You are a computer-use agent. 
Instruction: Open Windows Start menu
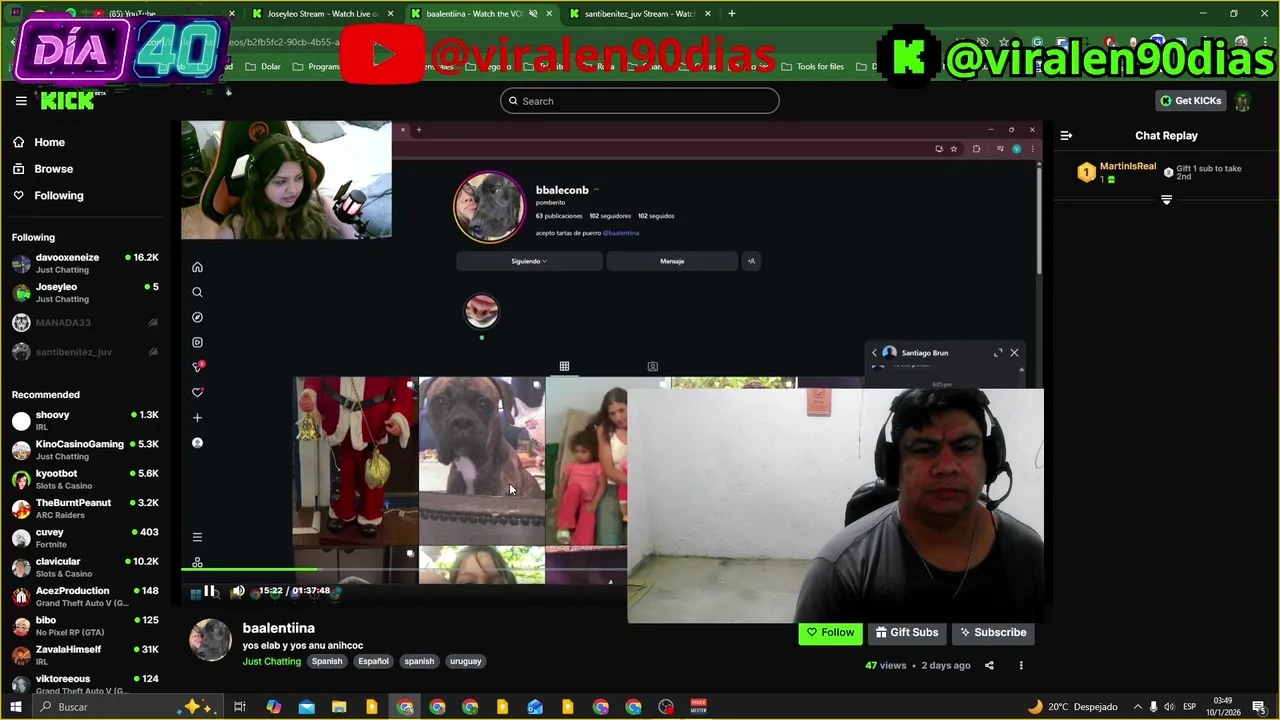click(x=16, y=707)
